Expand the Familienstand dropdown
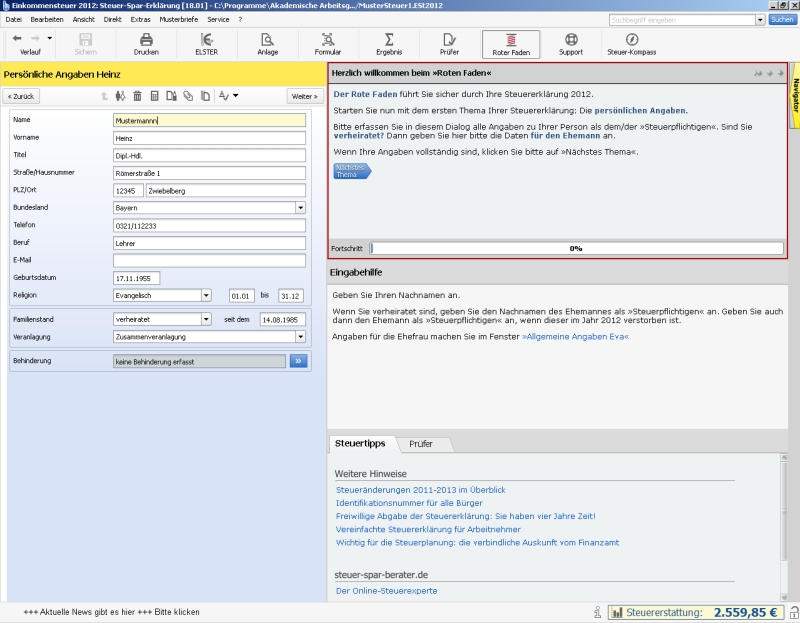 pos(206,319)
